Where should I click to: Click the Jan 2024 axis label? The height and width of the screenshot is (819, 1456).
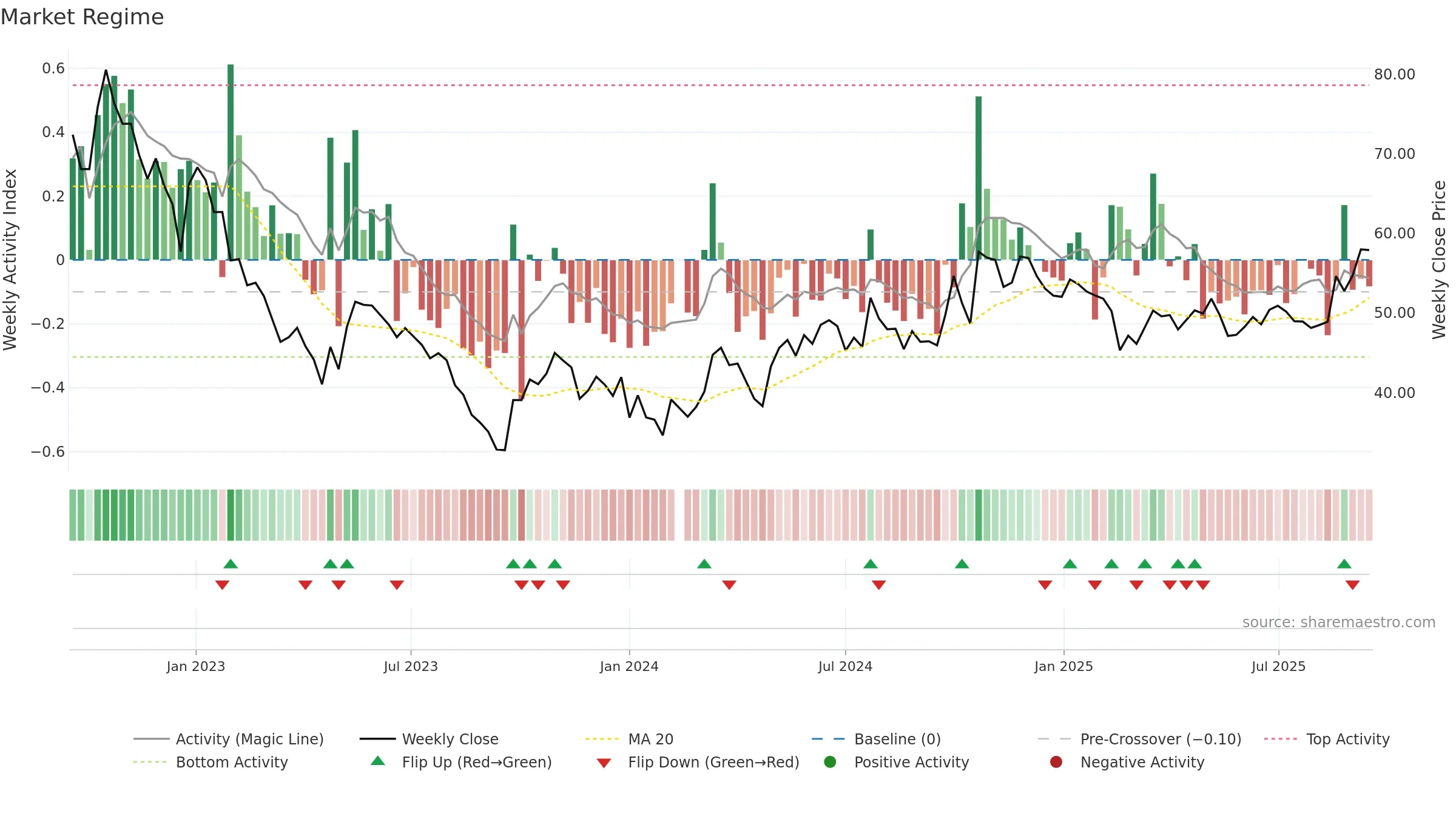tap(629, 666)
